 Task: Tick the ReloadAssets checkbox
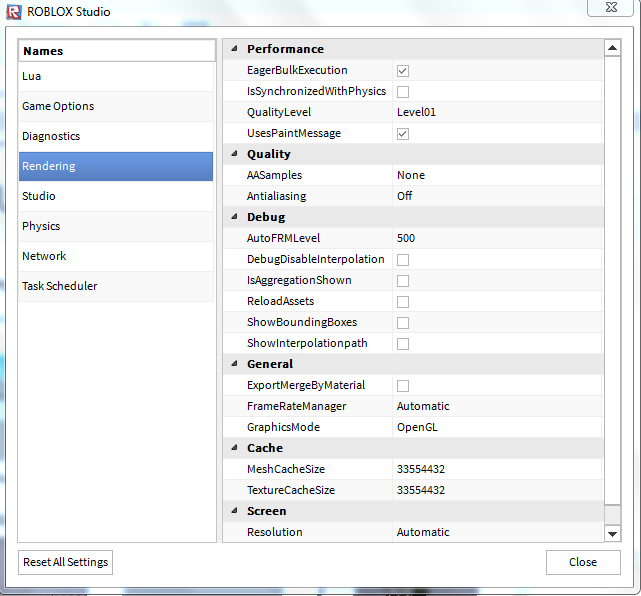coord(403,302)
